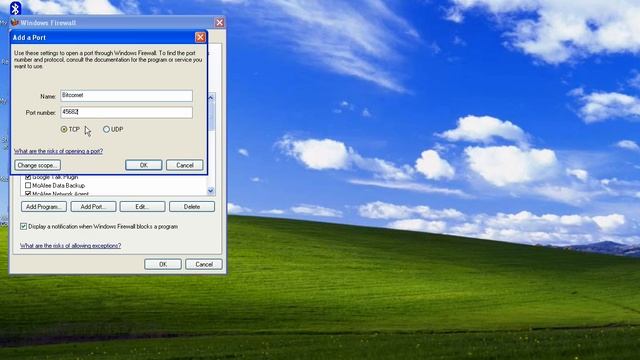Click the Delete button in Windows Firewall
Viewport: 640px width, 360px height.
pos(192,207)
